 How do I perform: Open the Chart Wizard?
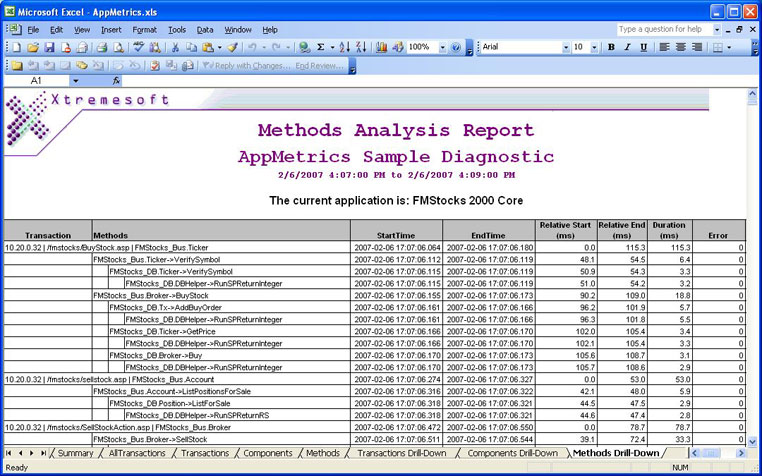click(x=381, y=47)
